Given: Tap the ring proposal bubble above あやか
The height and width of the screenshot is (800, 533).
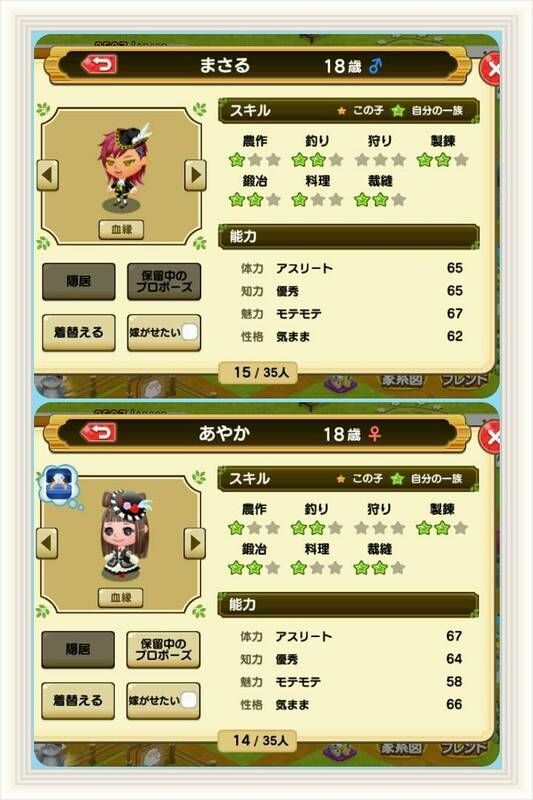Looking at the screenshot, I should coord(60,484).
